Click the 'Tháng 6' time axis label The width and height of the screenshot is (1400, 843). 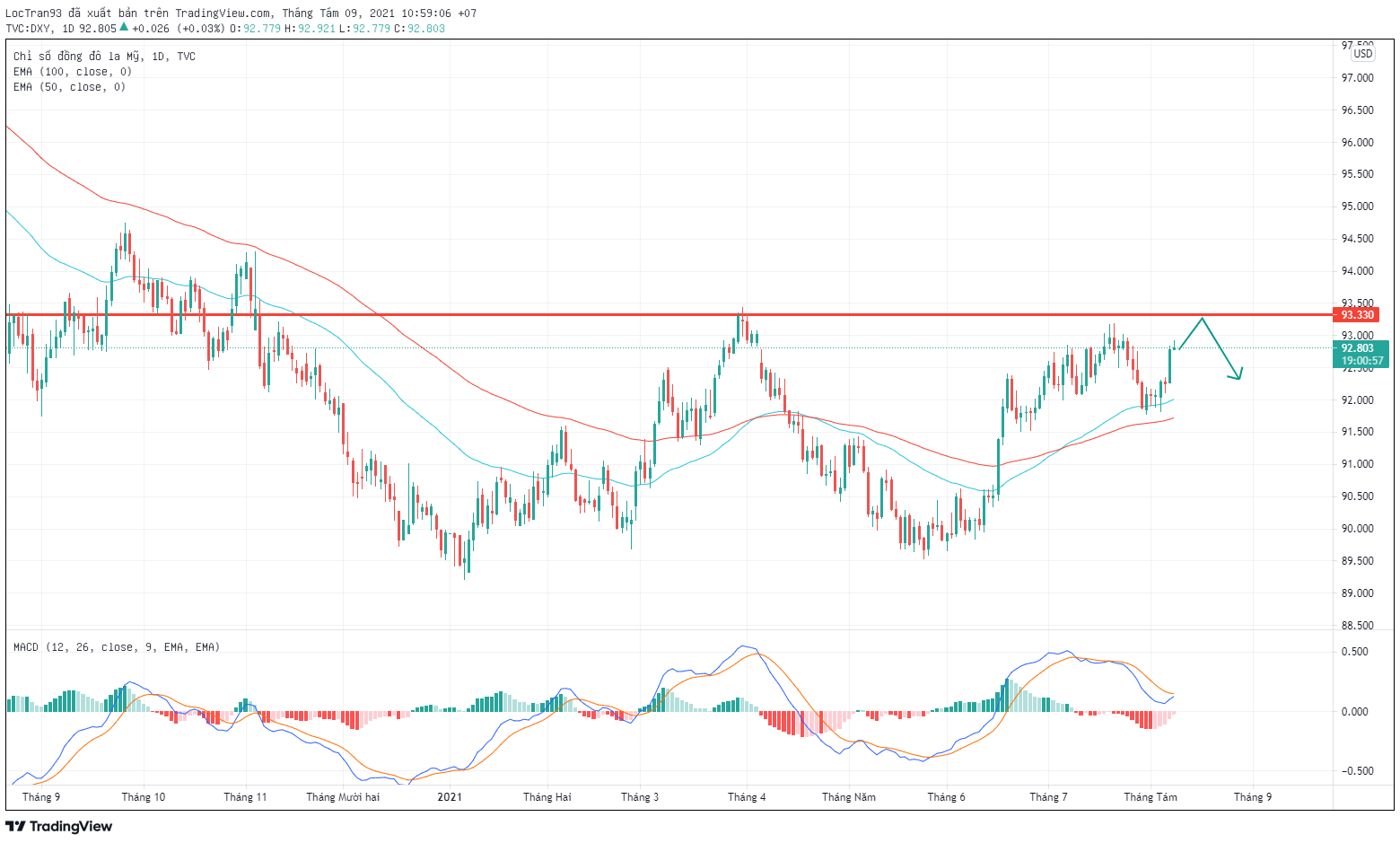(947, 797)
